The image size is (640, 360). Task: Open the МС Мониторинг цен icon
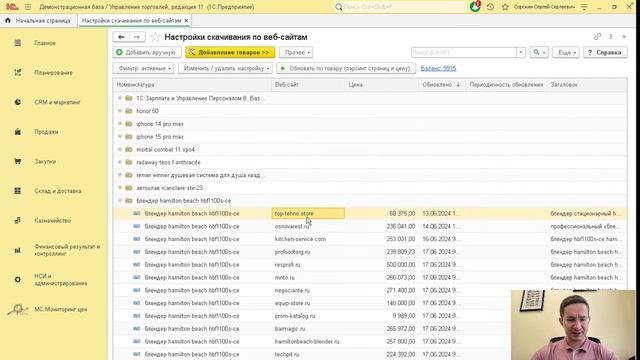click(18, 309)
